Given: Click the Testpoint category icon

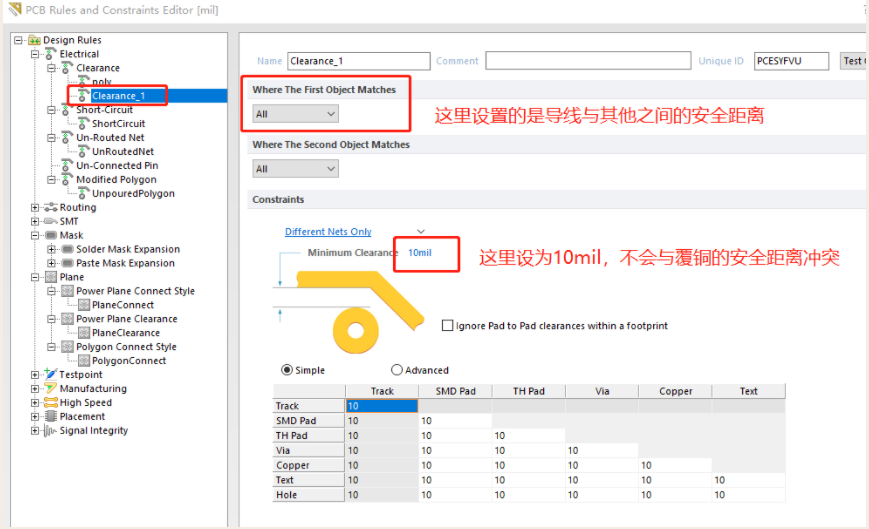Looking at the screenshot, I should point(51,375).
